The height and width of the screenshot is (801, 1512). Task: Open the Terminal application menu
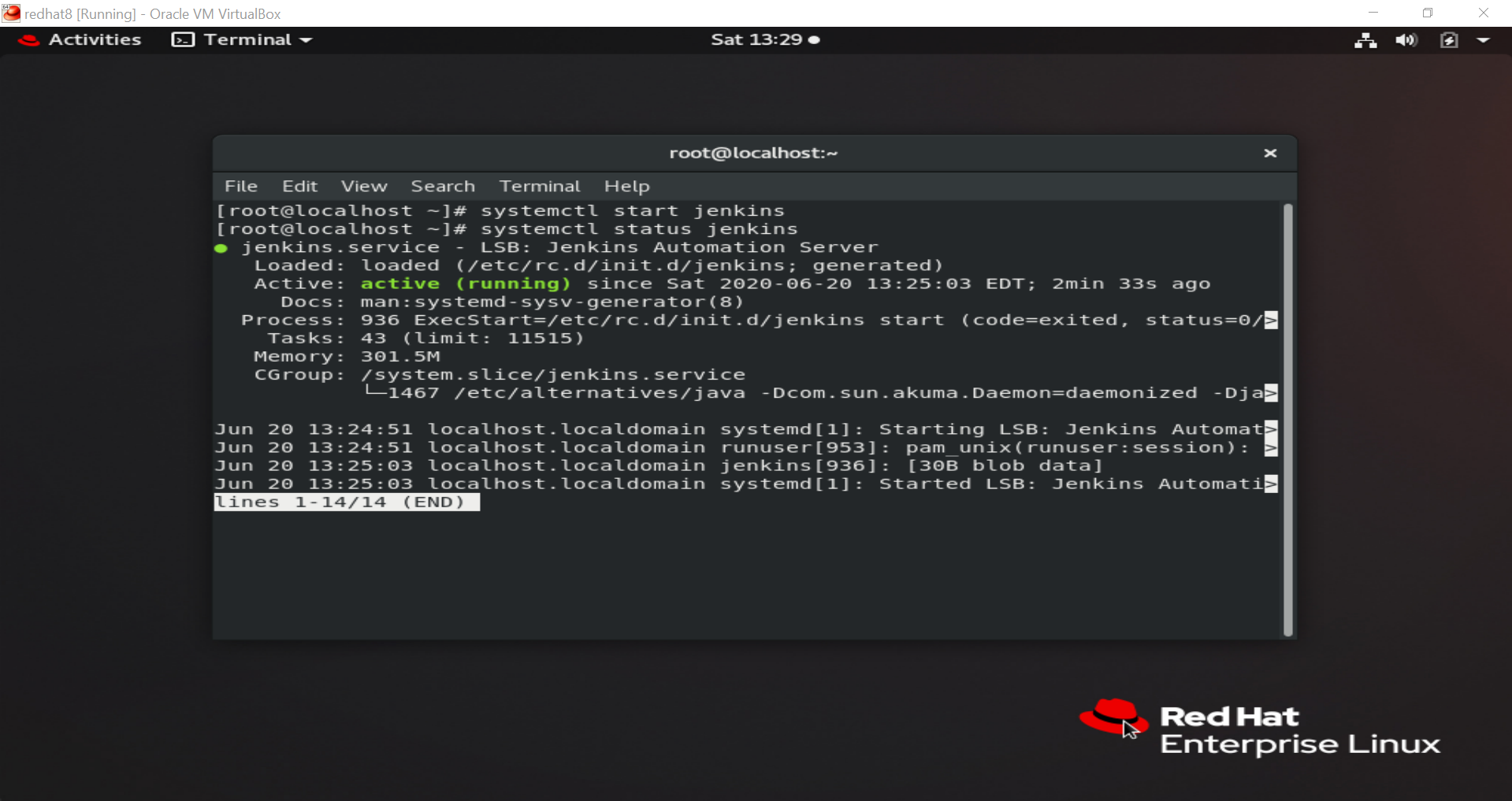coord(242,39)
